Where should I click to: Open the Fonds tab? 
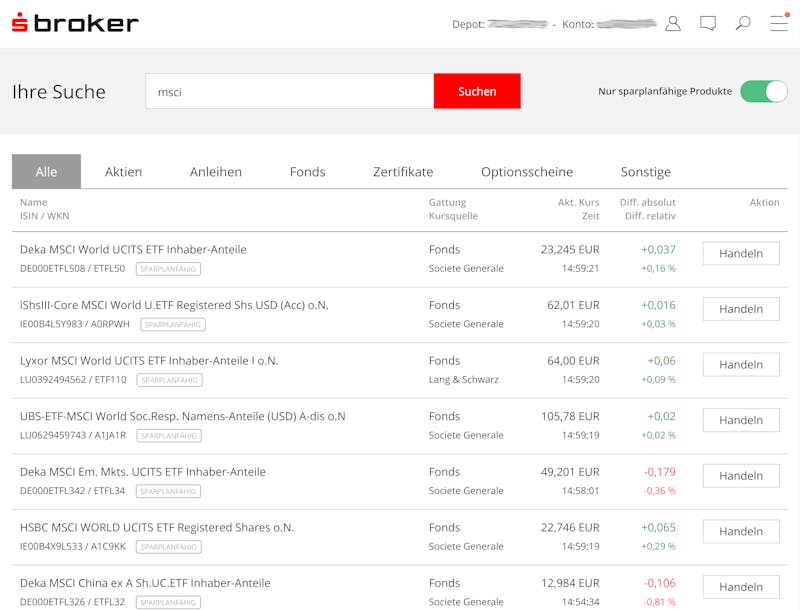308,172
